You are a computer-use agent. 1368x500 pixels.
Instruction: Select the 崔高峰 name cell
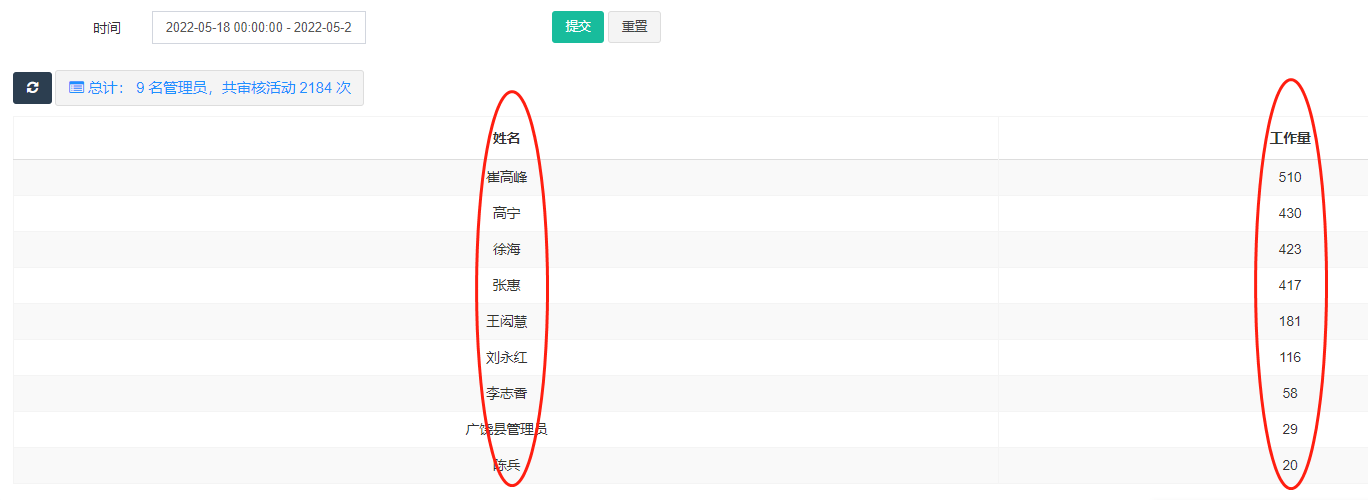[x=506, y=177]
